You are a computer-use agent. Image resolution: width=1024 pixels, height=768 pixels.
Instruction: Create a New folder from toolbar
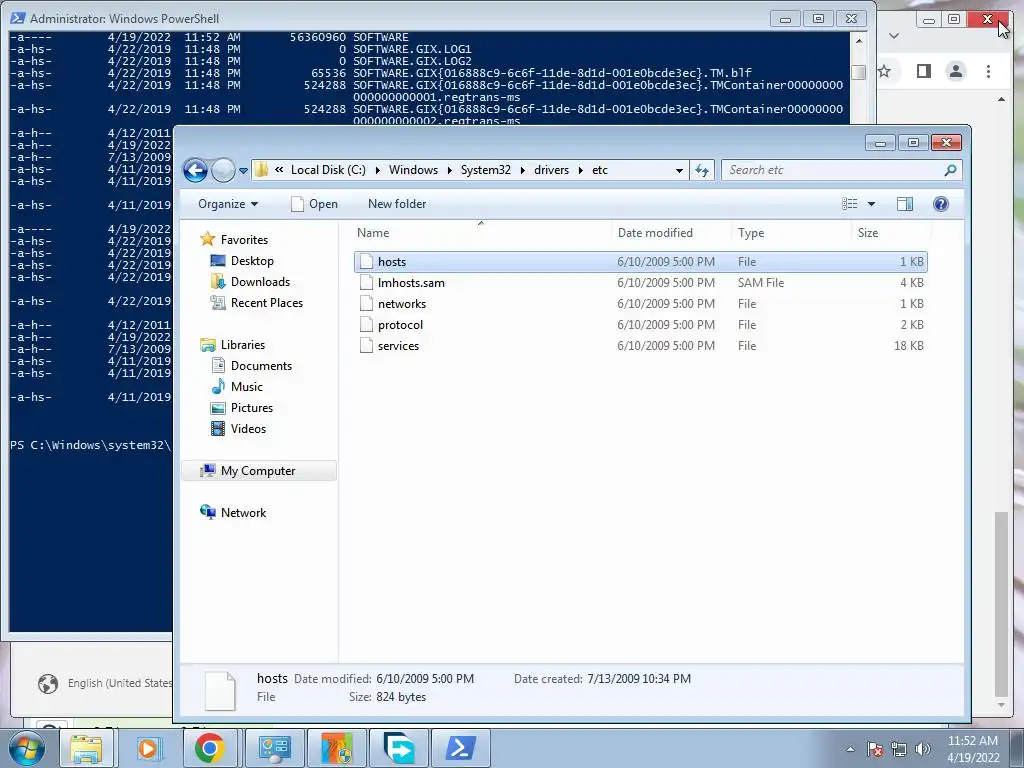[397, 204]
